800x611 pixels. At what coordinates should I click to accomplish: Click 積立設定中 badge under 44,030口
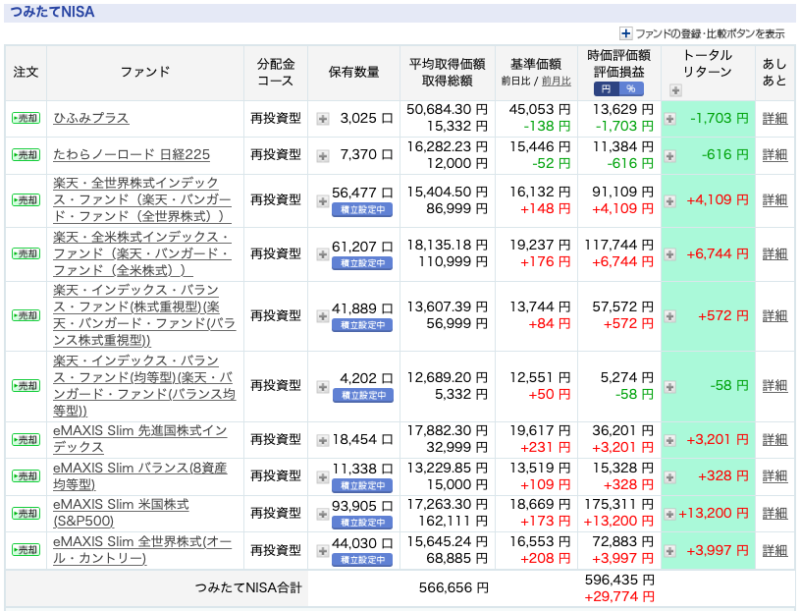362,559
